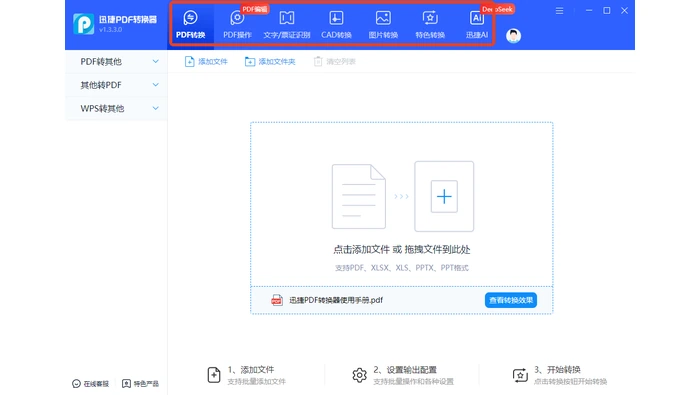This screenshot has width=700, height=395.
Task: Click the 支持PDF、XLSX、XLS、PPTX、PPT格式 text
Action: tap(402, 268)
